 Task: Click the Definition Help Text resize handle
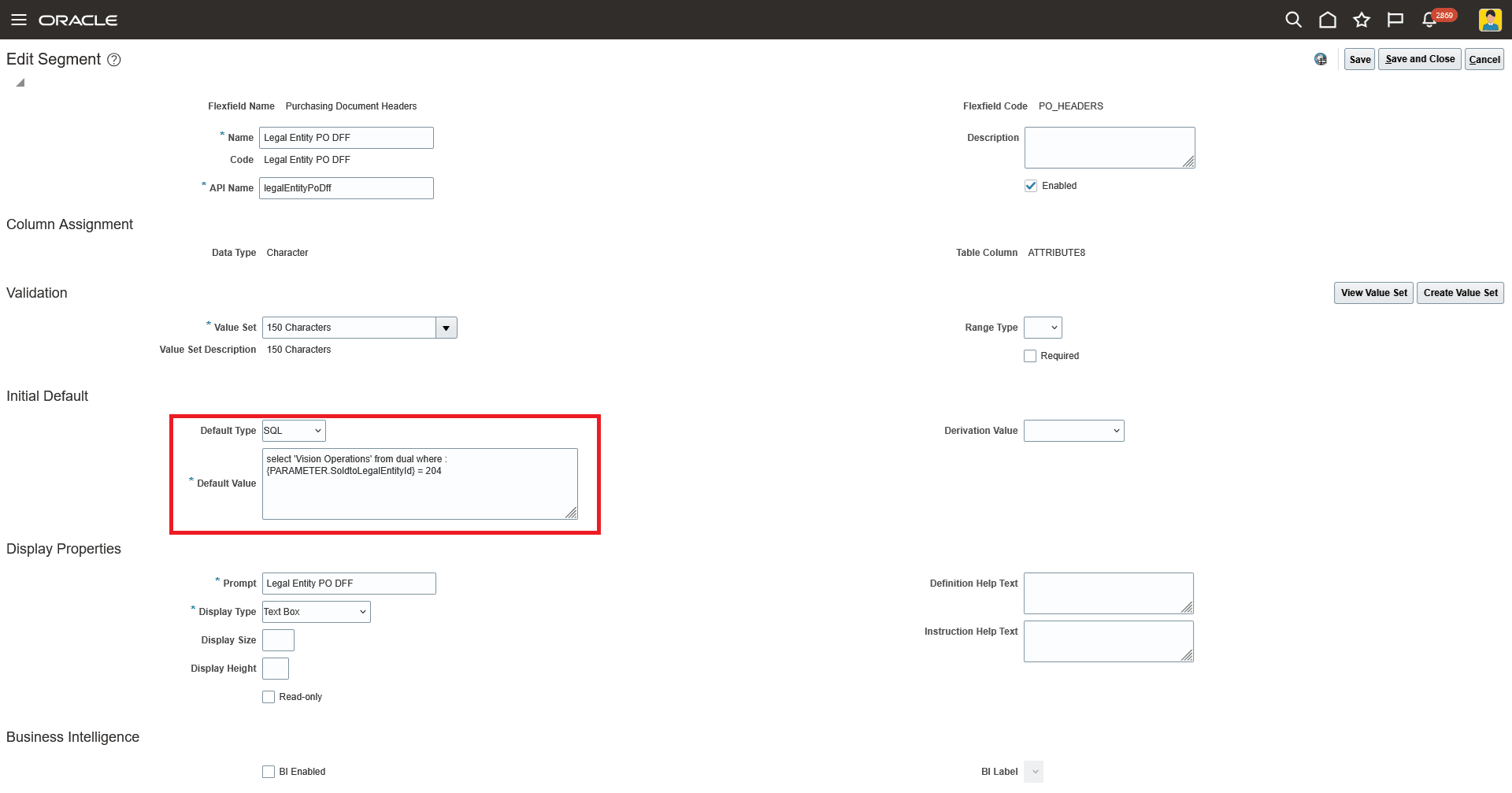pyautogui.click(x=1188, y=608)
